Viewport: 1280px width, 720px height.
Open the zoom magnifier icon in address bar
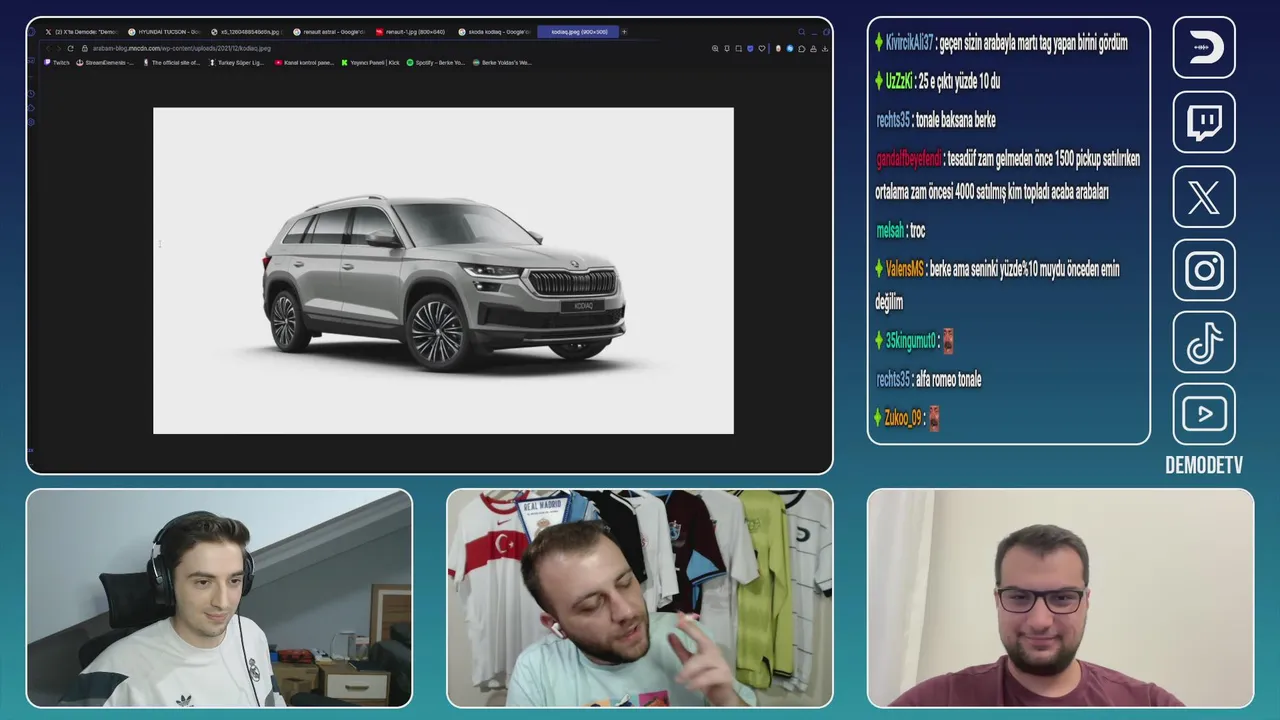tap(715, 48)
